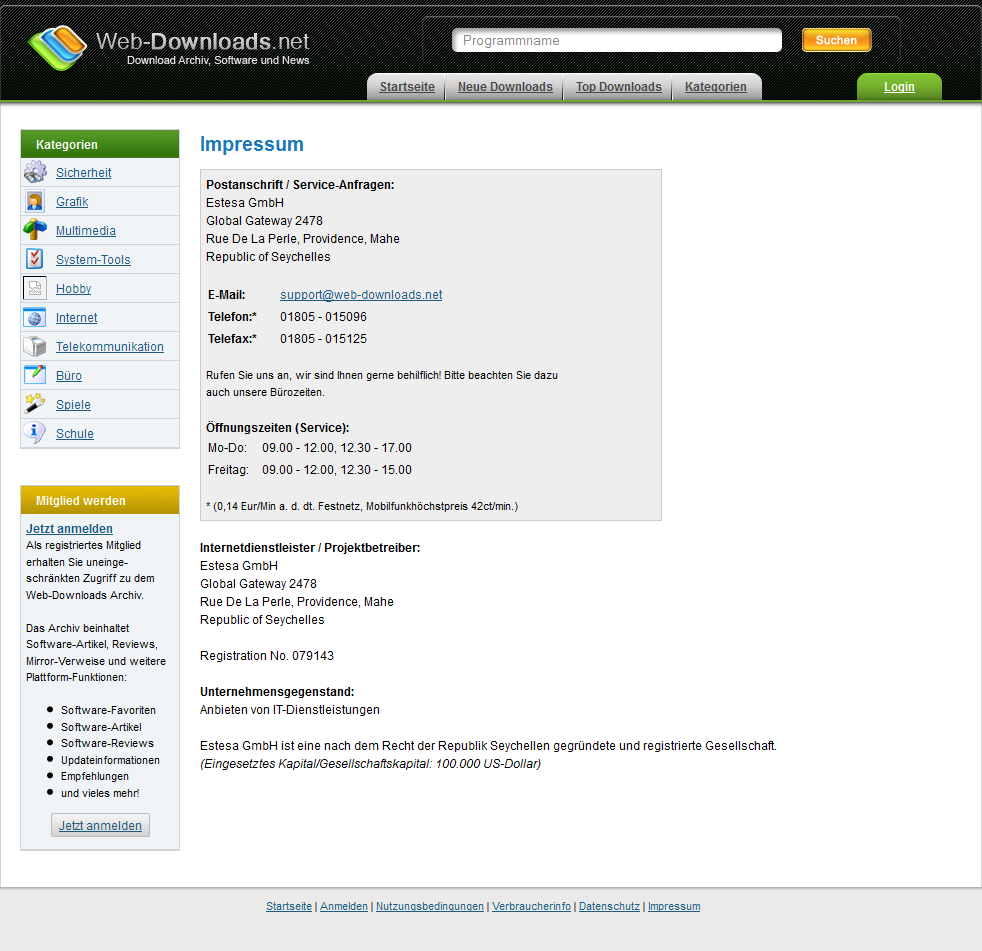Open the Telekommunikation category link

tap(110, 347)
